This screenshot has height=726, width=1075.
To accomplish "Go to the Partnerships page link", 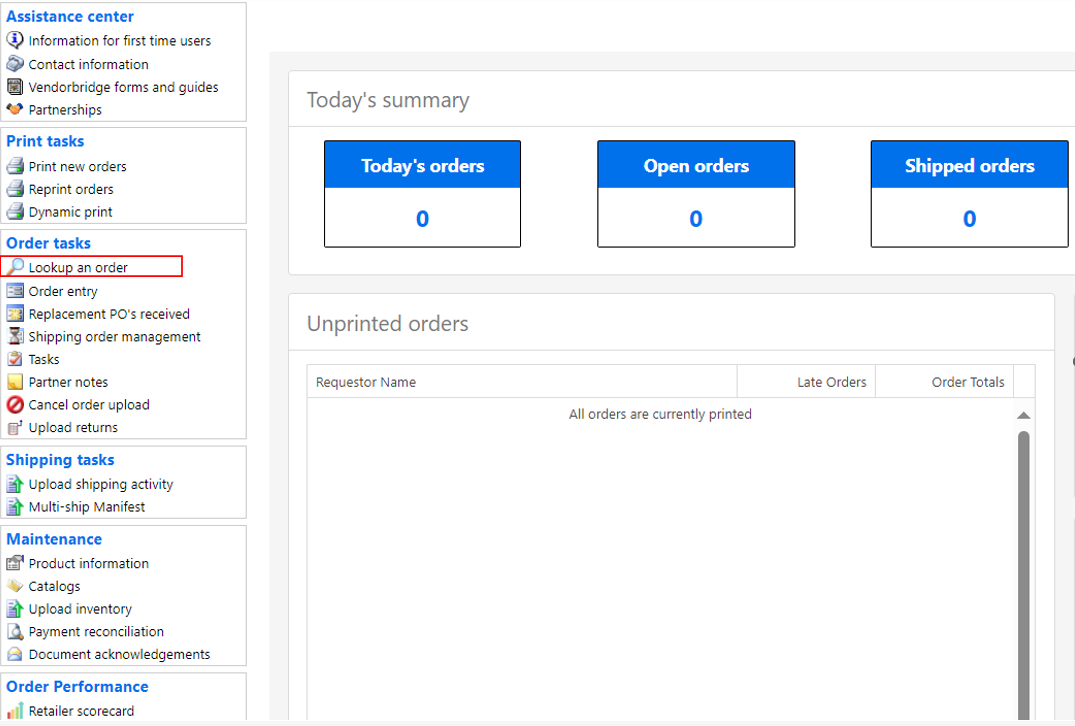I will pos(65,110).
